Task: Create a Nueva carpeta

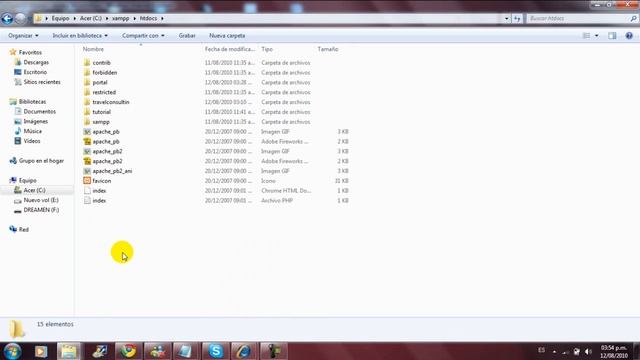Action: point(227,36)
